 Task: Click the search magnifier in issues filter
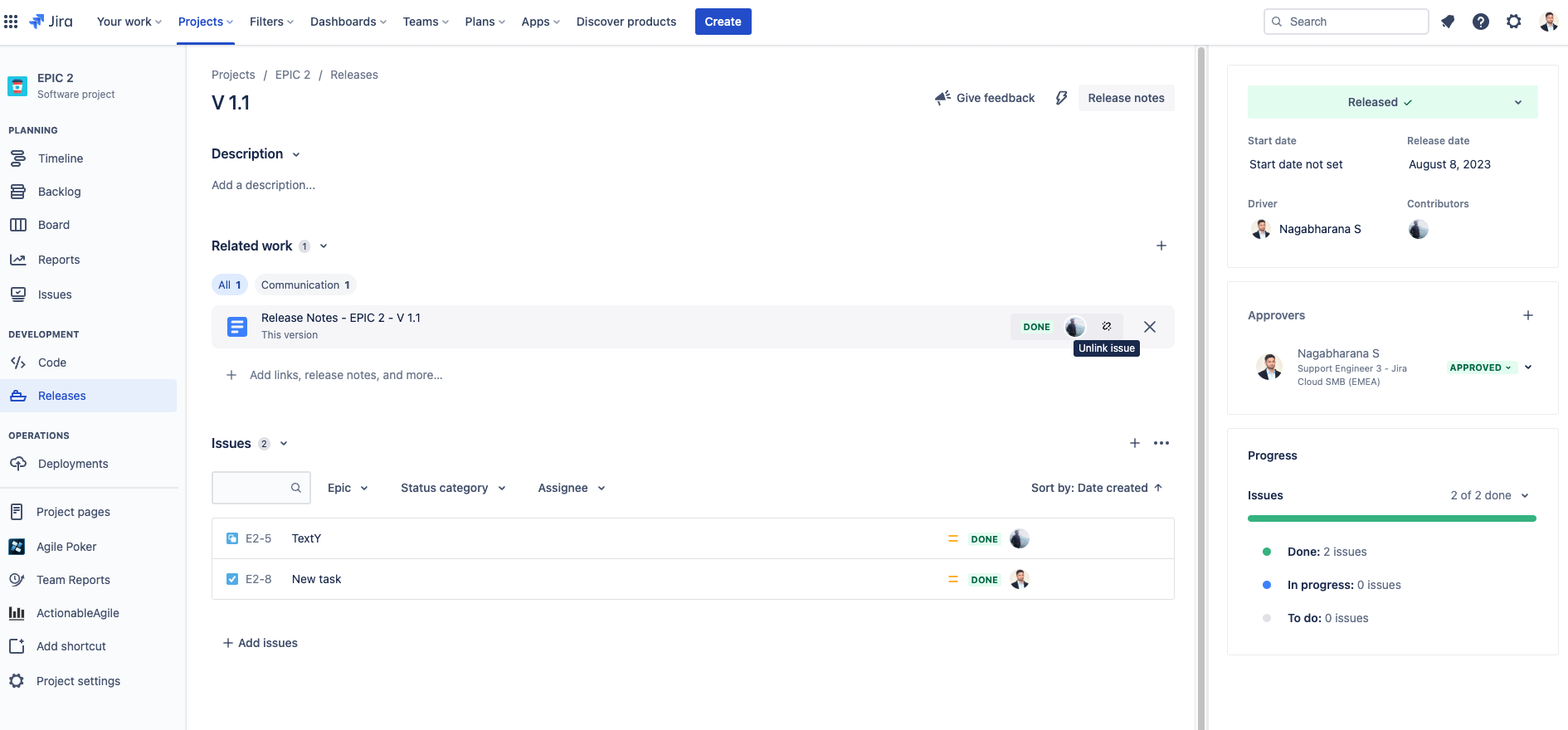coord(296,488)
